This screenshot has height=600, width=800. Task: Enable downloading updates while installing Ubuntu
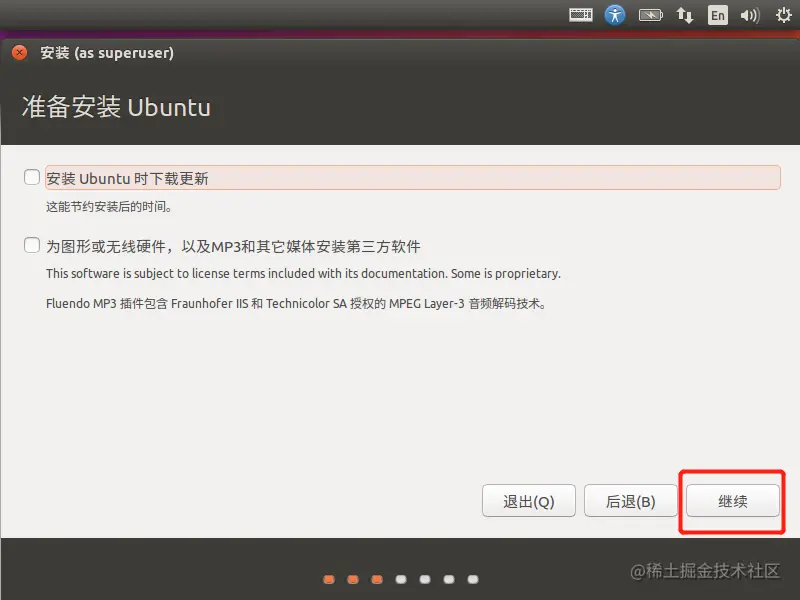tap(32, 178)
